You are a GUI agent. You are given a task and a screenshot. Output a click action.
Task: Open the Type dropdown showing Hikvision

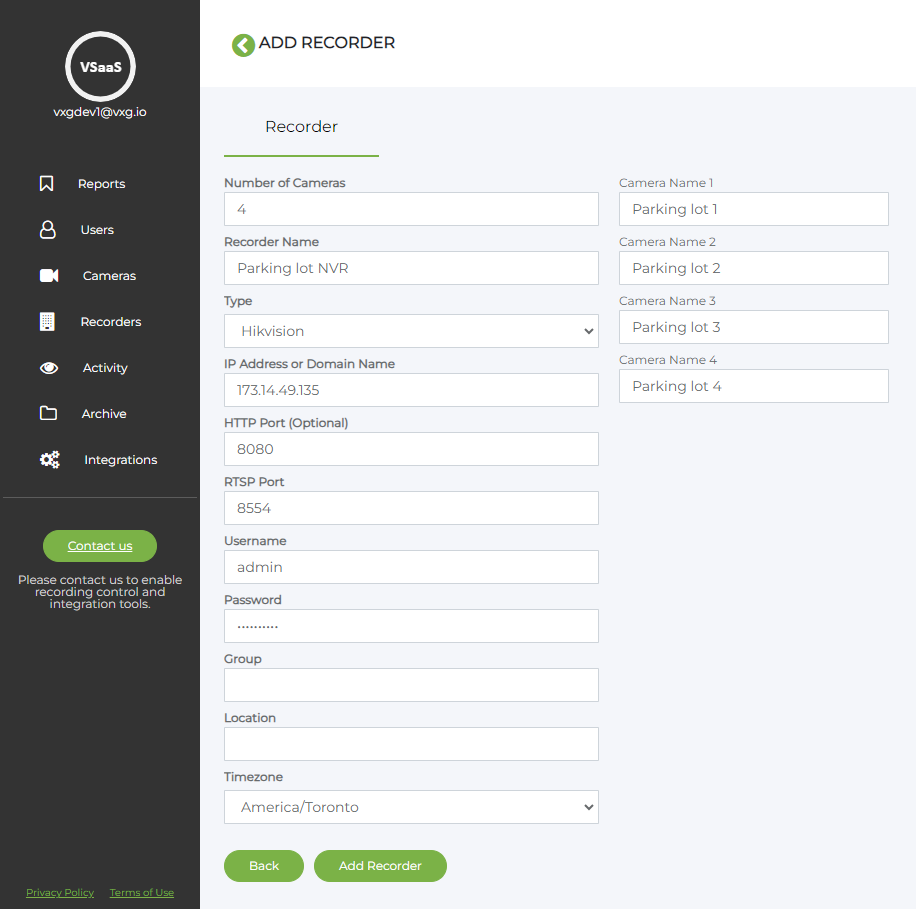tap(411, 331)
